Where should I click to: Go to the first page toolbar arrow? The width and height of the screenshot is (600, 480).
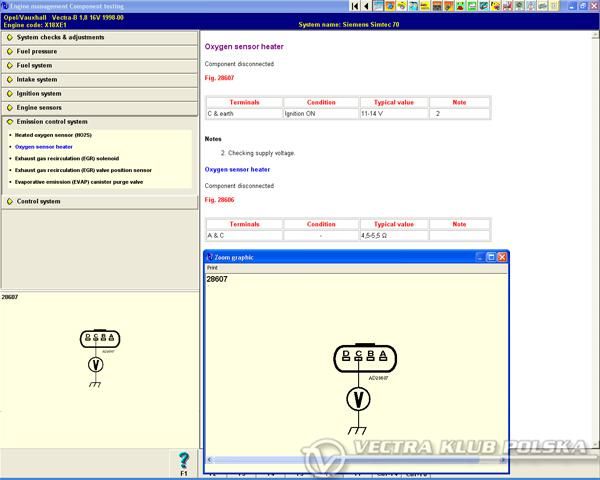click(x=355, y=6)
